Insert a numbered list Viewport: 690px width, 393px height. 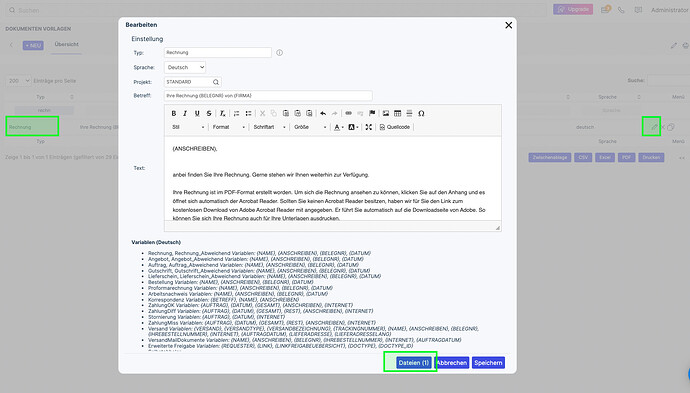point(236,114)
